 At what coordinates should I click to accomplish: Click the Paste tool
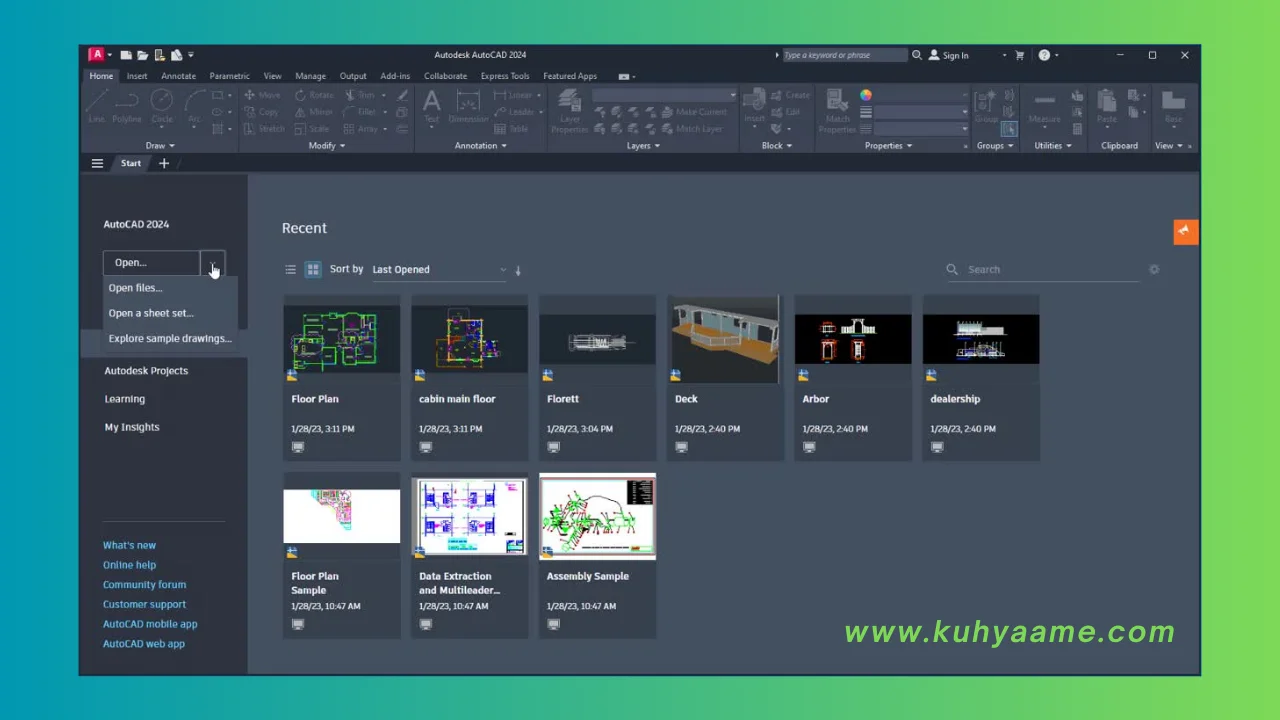(x=1107, y=106)
